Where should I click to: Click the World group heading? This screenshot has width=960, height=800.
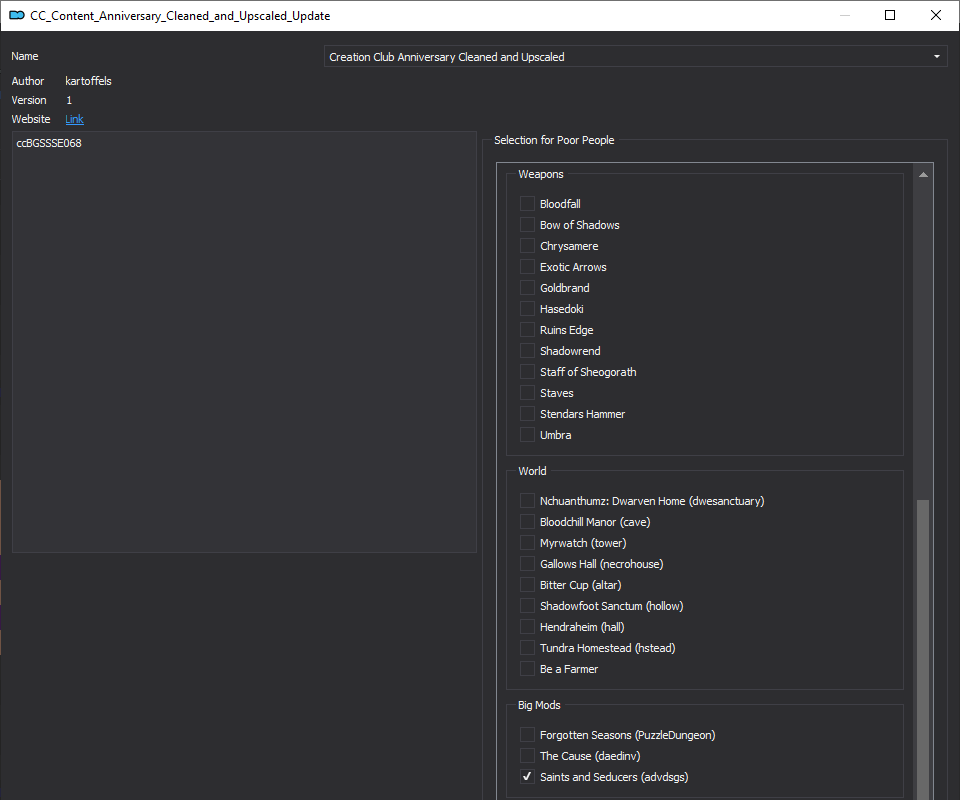point(532,471)
